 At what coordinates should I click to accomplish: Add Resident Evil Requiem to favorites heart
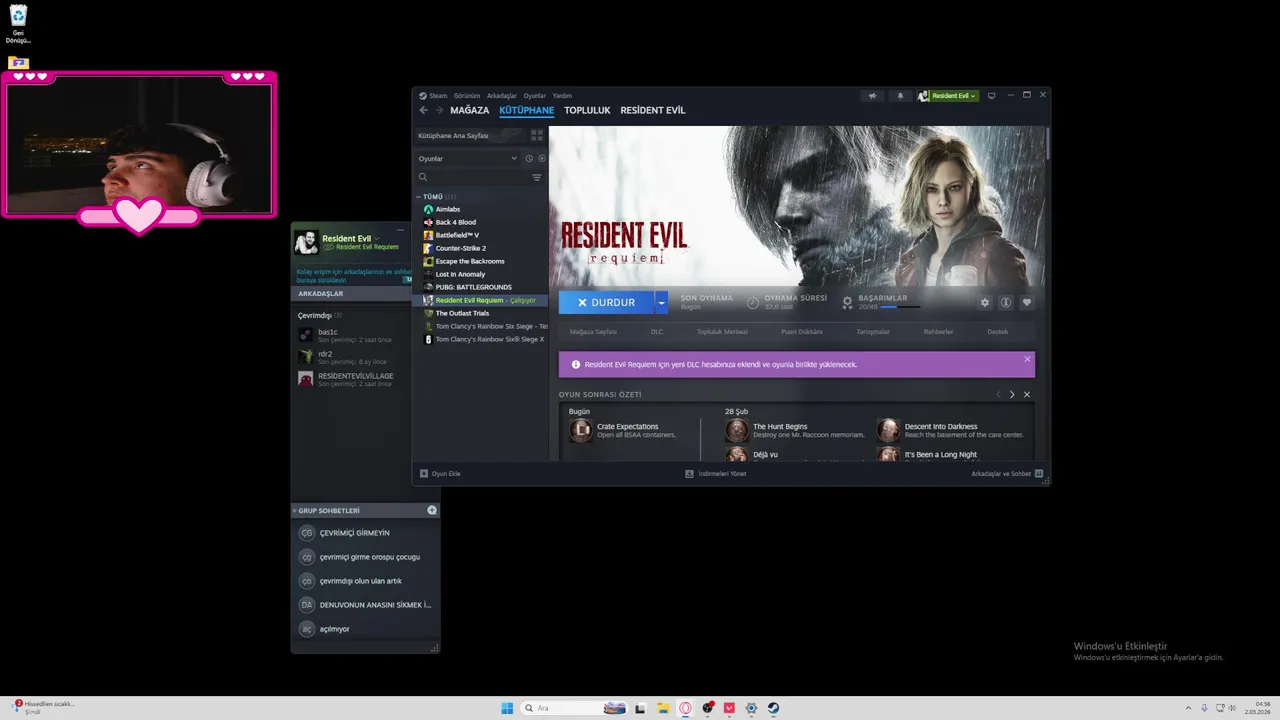1026,303
